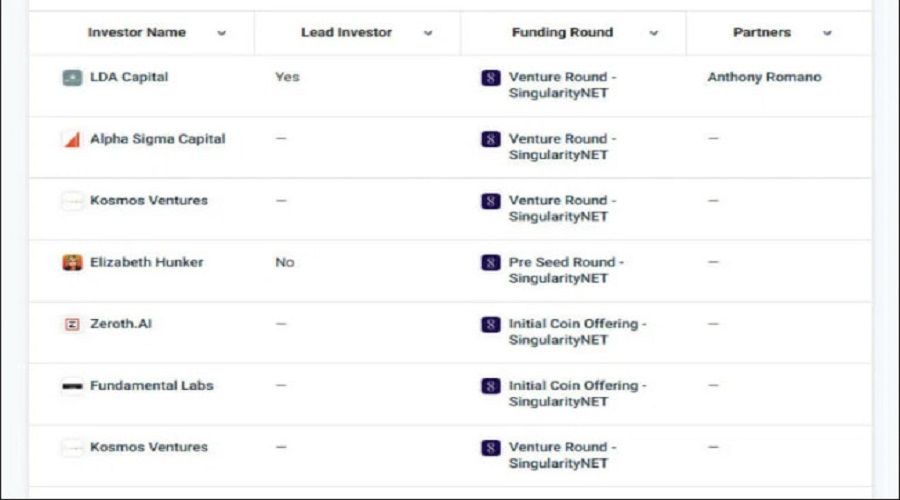Screen dimensions: 900x500
Task: Open the Lead Investor column dropdown arrow
Action: tap(428, 33)
